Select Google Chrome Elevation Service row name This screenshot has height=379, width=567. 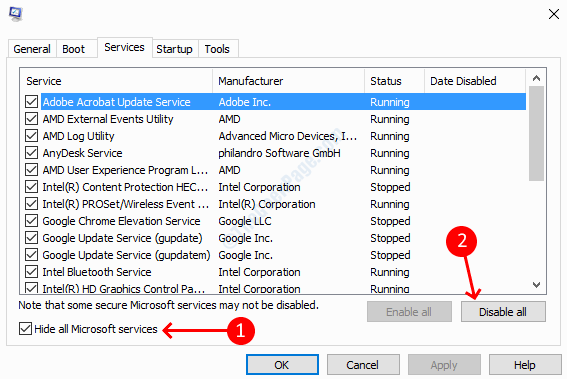click(x=122, y=221)
